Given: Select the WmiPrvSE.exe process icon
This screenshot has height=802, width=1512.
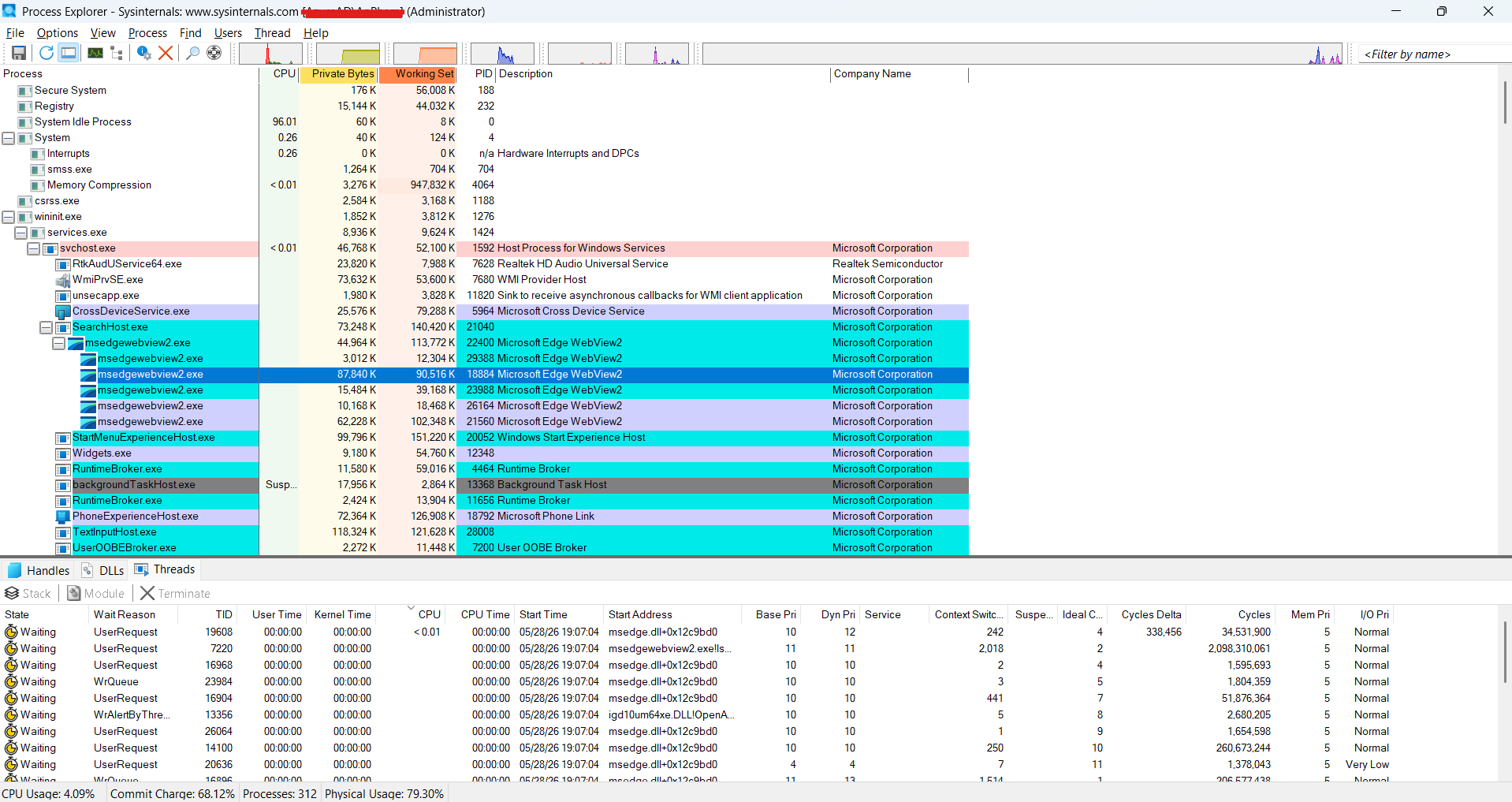Looking at the screenshot, I should point(63,280).
